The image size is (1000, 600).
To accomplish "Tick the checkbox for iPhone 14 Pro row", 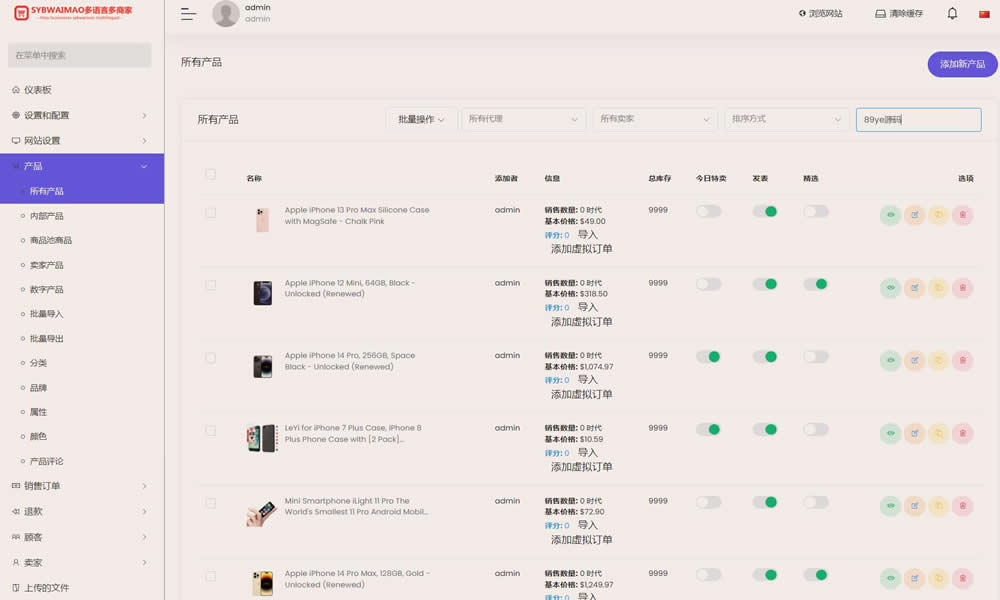I will 210,358.
